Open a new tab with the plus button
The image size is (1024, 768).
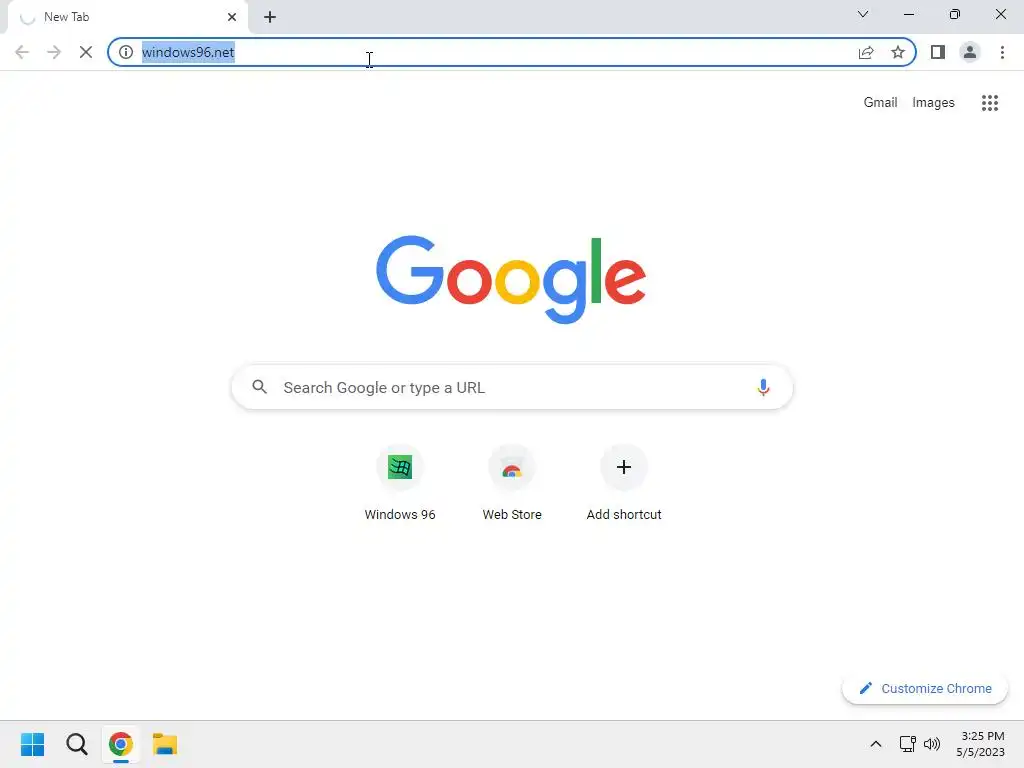(270, 17)
